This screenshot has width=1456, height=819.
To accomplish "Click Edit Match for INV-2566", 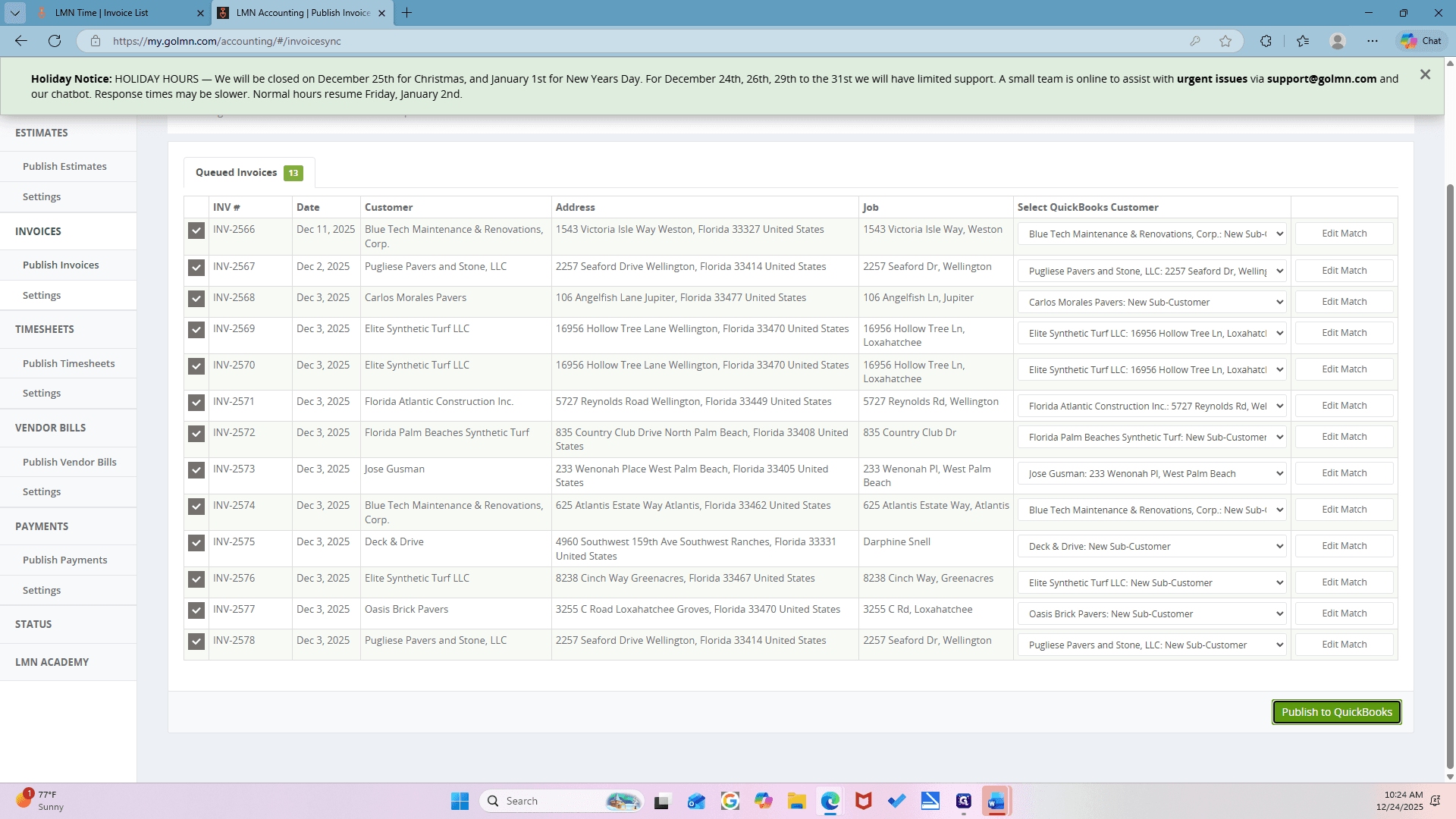I will pyautogui.click(x=1344, y=234).
